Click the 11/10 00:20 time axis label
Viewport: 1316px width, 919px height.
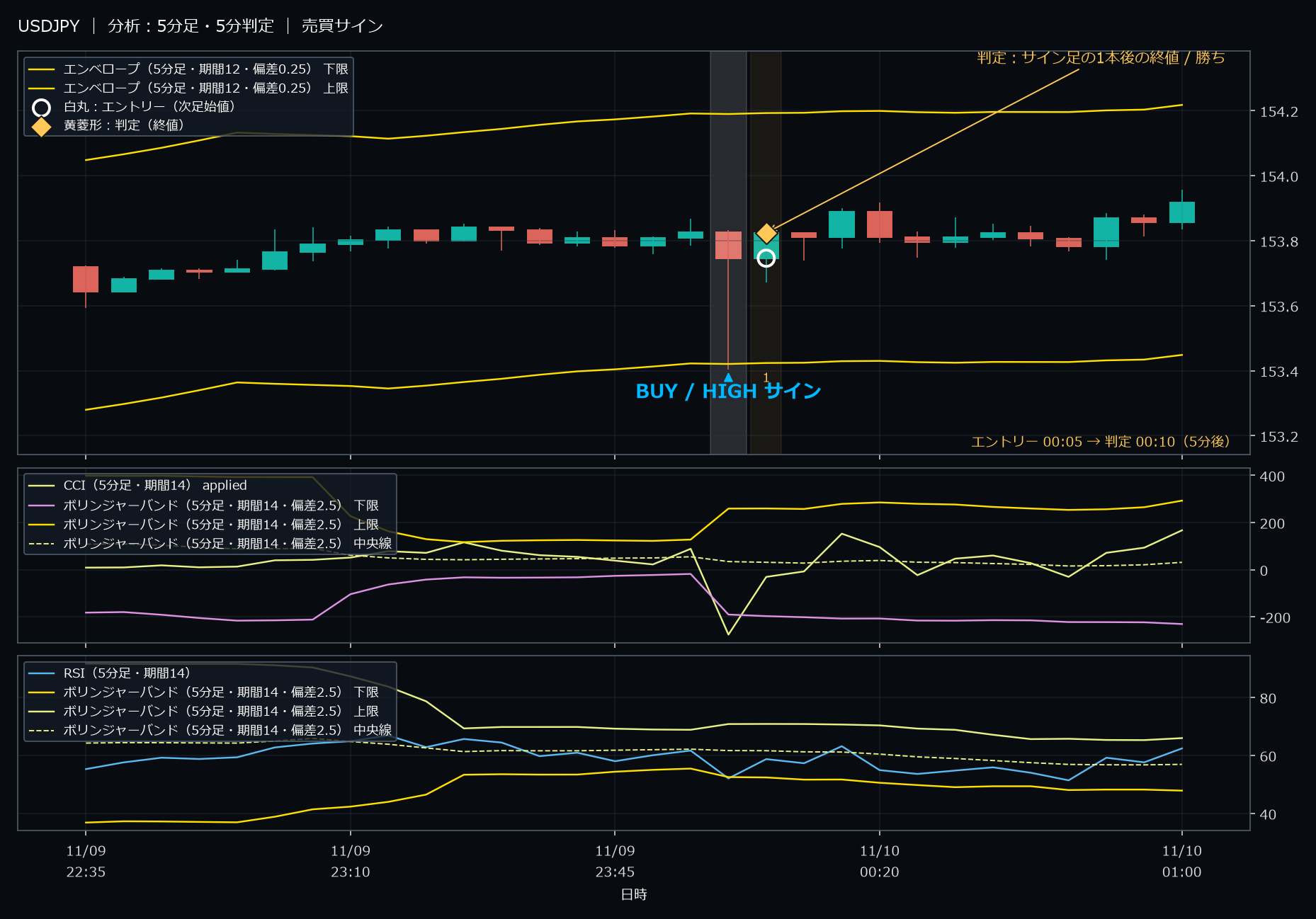880,862
